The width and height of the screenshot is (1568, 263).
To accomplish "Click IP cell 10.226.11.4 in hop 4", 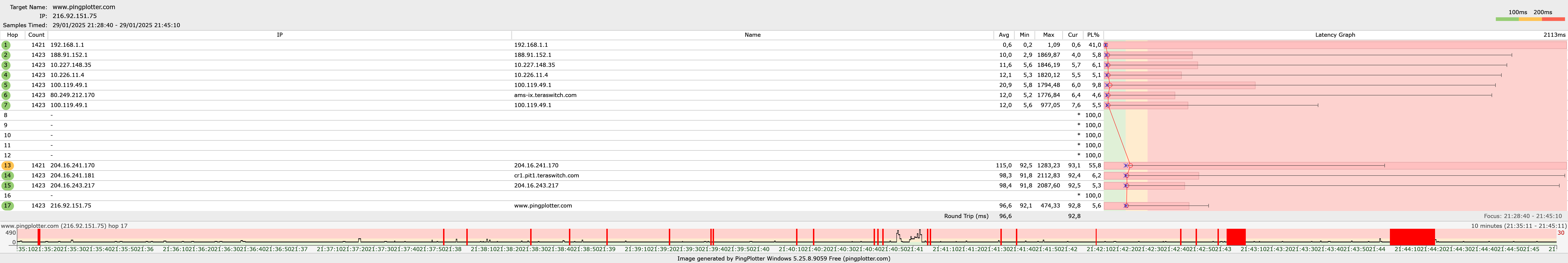I will pos(67,75).
